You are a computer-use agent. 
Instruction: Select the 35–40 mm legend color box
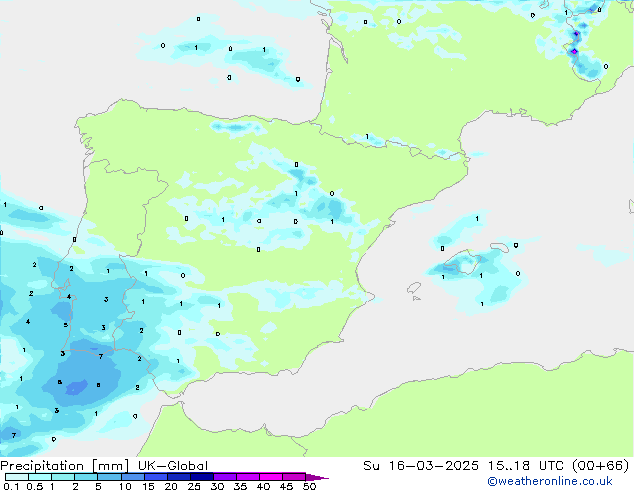[x=248, y=477]
